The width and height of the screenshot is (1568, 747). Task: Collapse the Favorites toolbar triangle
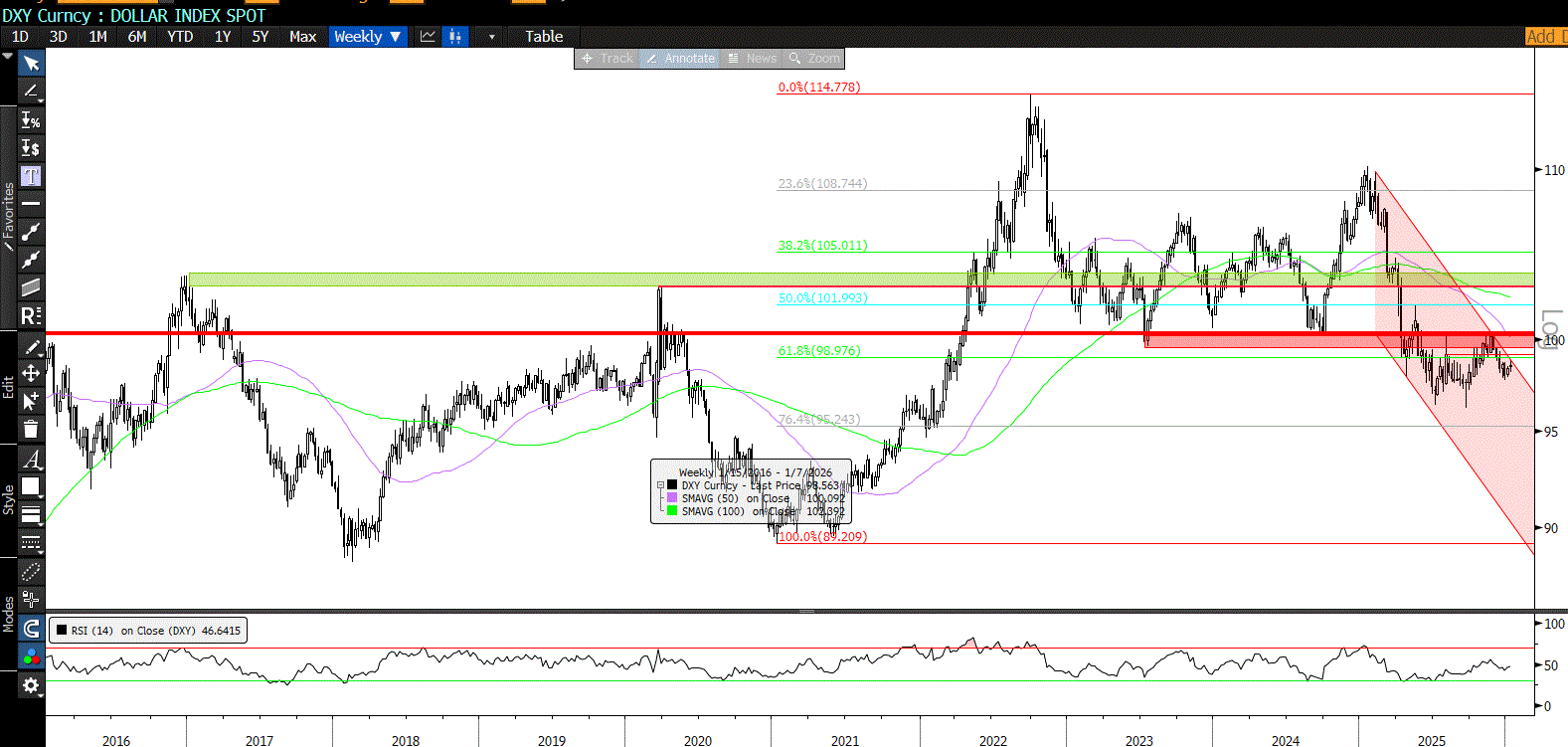tap(8, 57)
